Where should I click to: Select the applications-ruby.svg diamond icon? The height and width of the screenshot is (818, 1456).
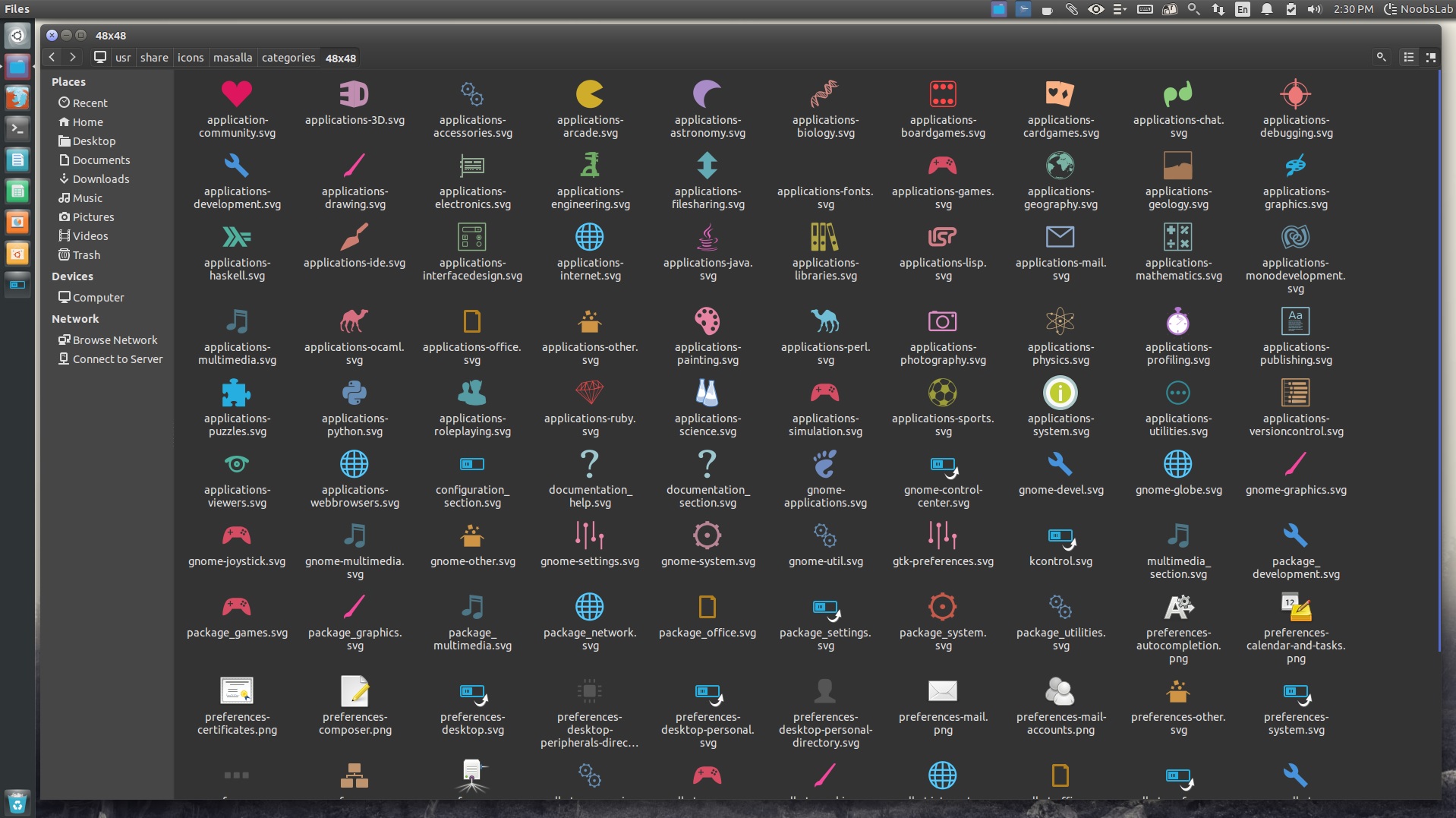pos(590,393)
